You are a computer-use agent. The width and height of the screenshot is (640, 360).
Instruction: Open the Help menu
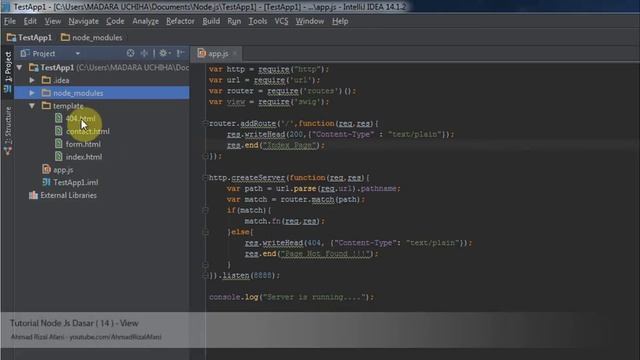point(340,21)
